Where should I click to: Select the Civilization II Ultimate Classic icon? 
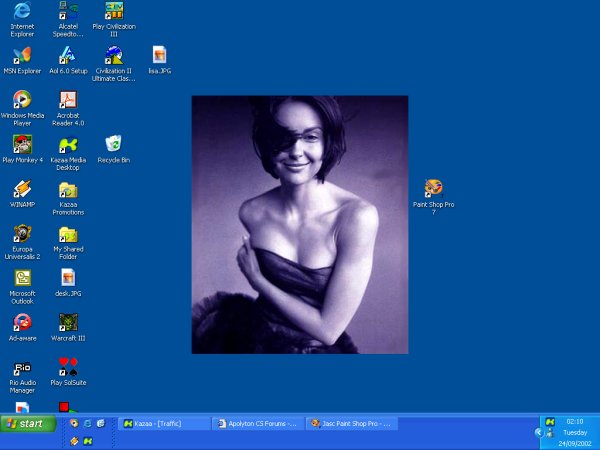click(114, 56)
